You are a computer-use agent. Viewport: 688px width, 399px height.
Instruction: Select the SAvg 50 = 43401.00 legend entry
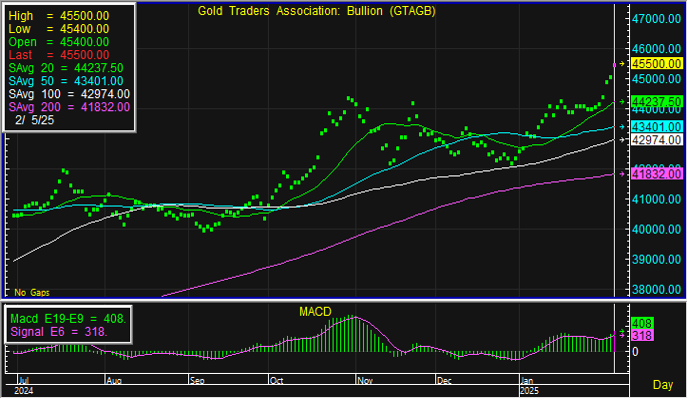[66, 81]
